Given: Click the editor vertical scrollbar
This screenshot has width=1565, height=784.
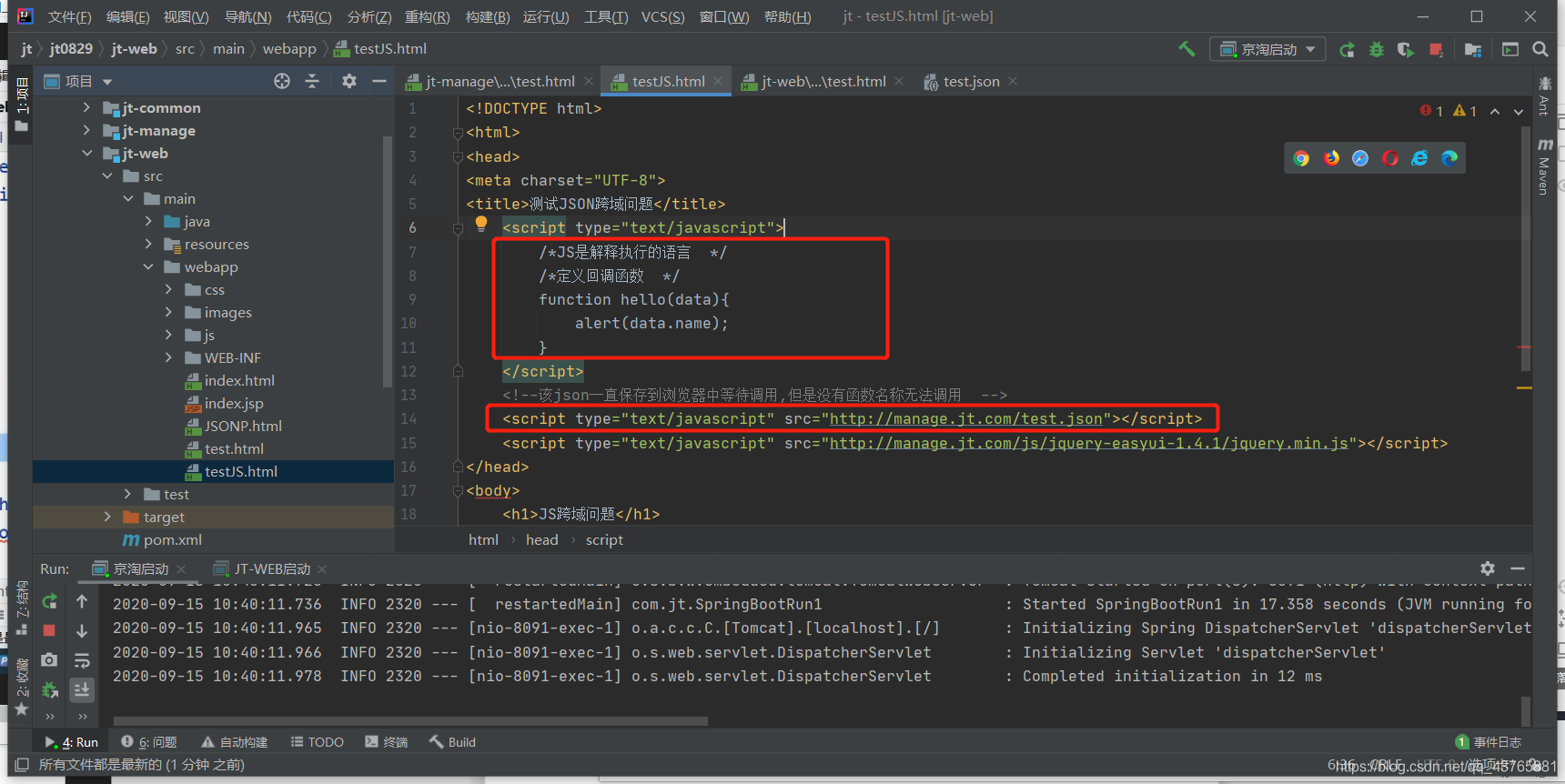Looking at the screenshot, I should (x=1525, y=248).
